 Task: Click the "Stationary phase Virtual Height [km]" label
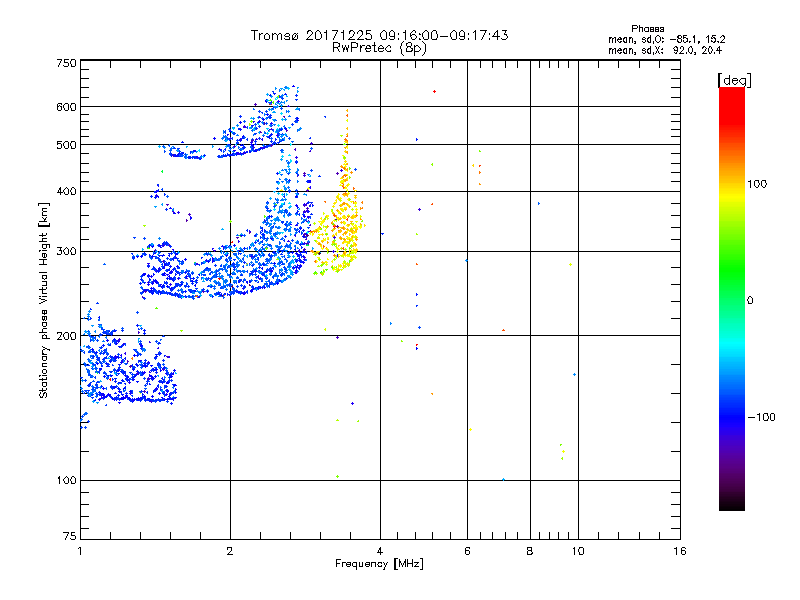point(44,300)
